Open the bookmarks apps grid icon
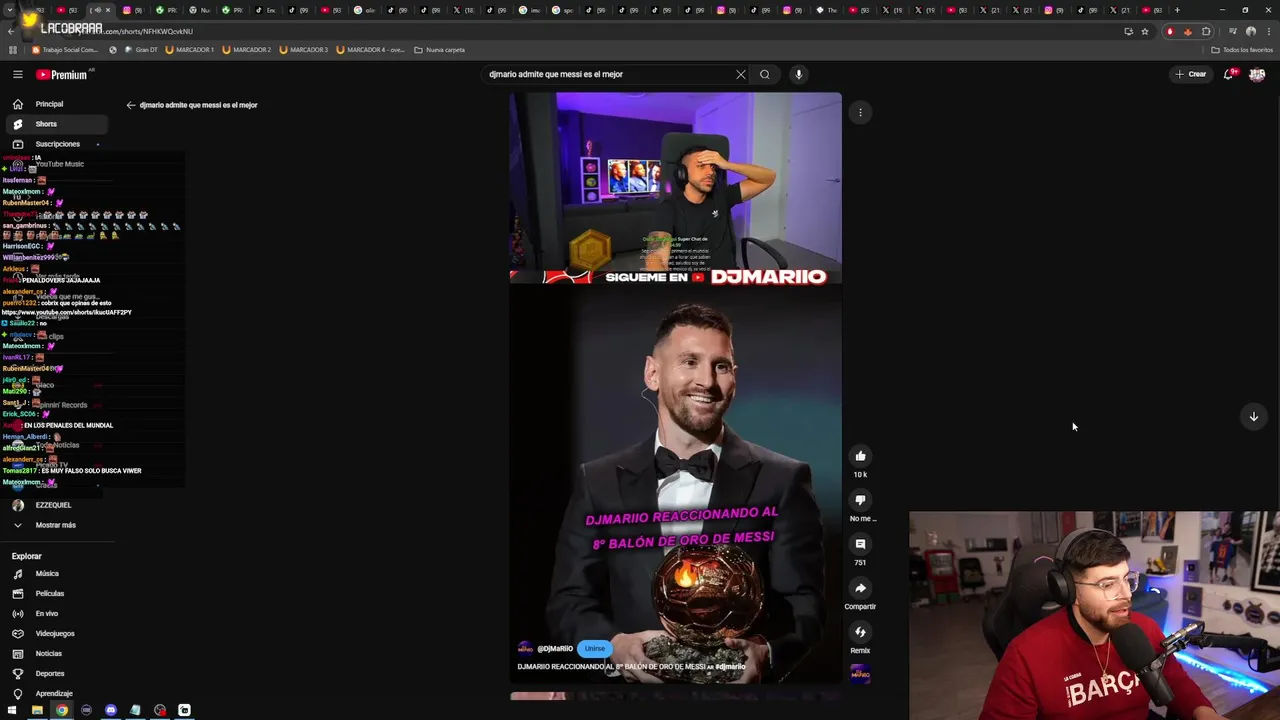The width and height of the screenshot is (1280, 720). click(12, 50)
